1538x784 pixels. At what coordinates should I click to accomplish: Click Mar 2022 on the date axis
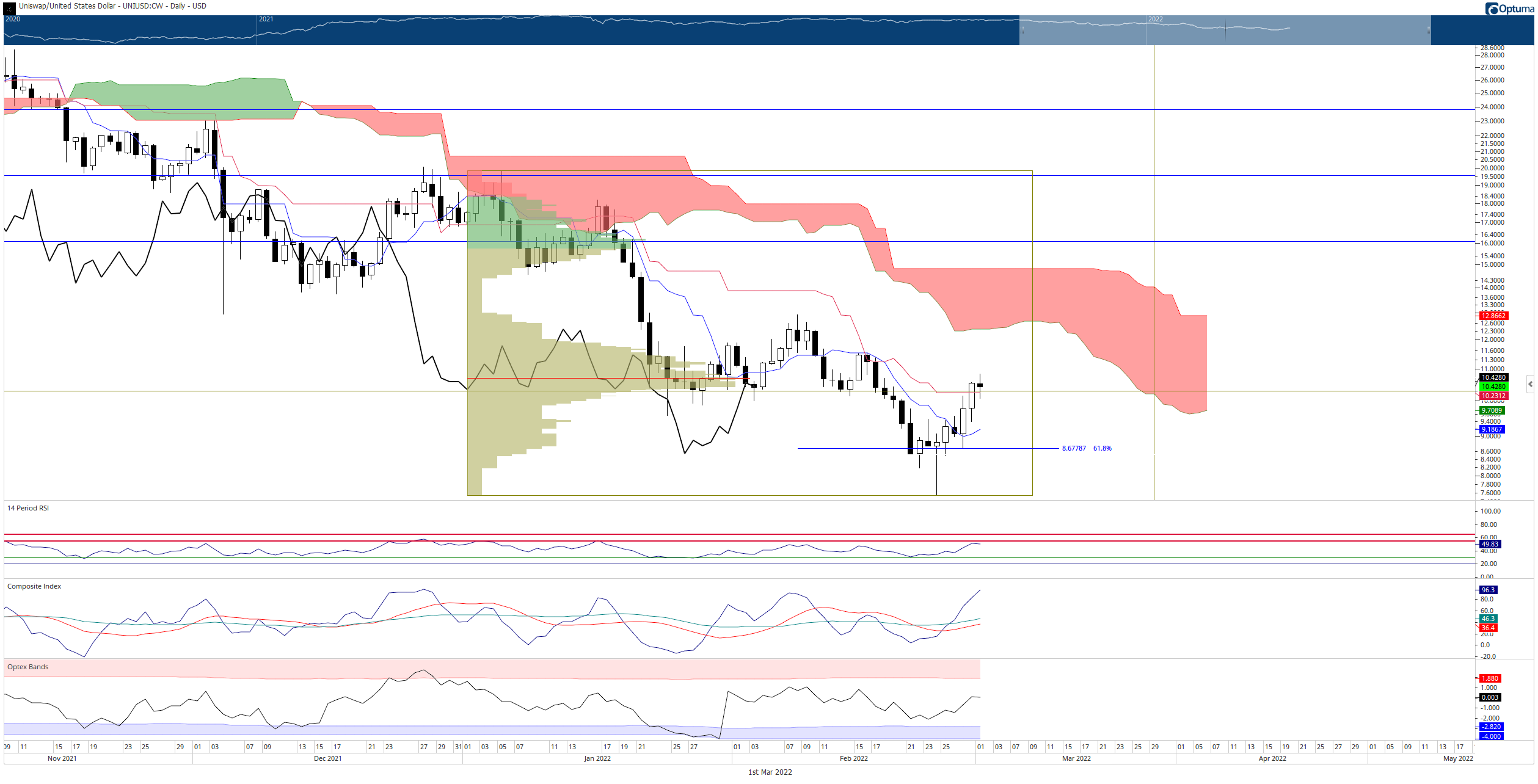coord(1076,758)
